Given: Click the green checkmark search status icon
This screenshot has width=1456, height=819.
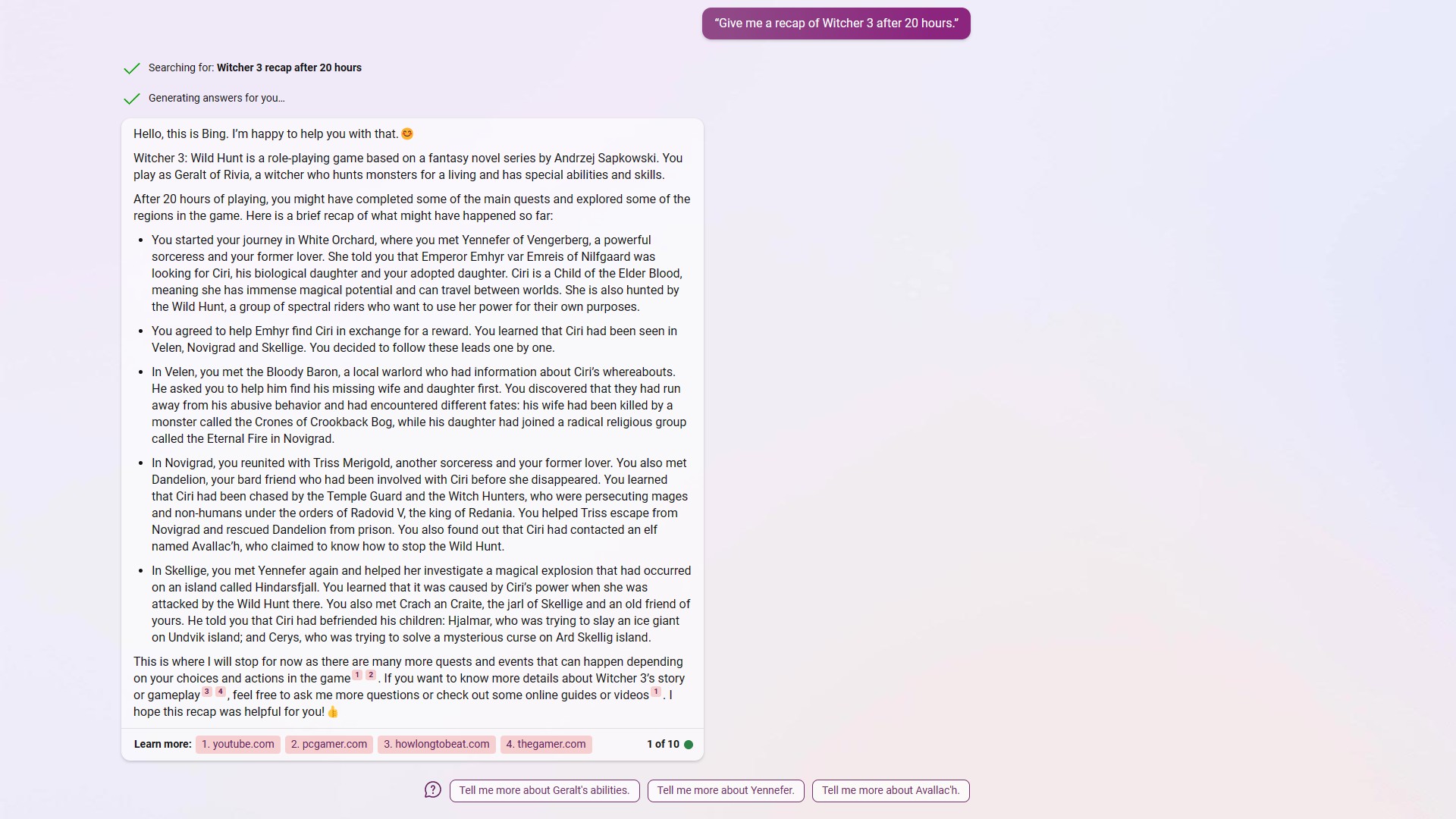Looking at the screenshot, I should click(131, 68).
